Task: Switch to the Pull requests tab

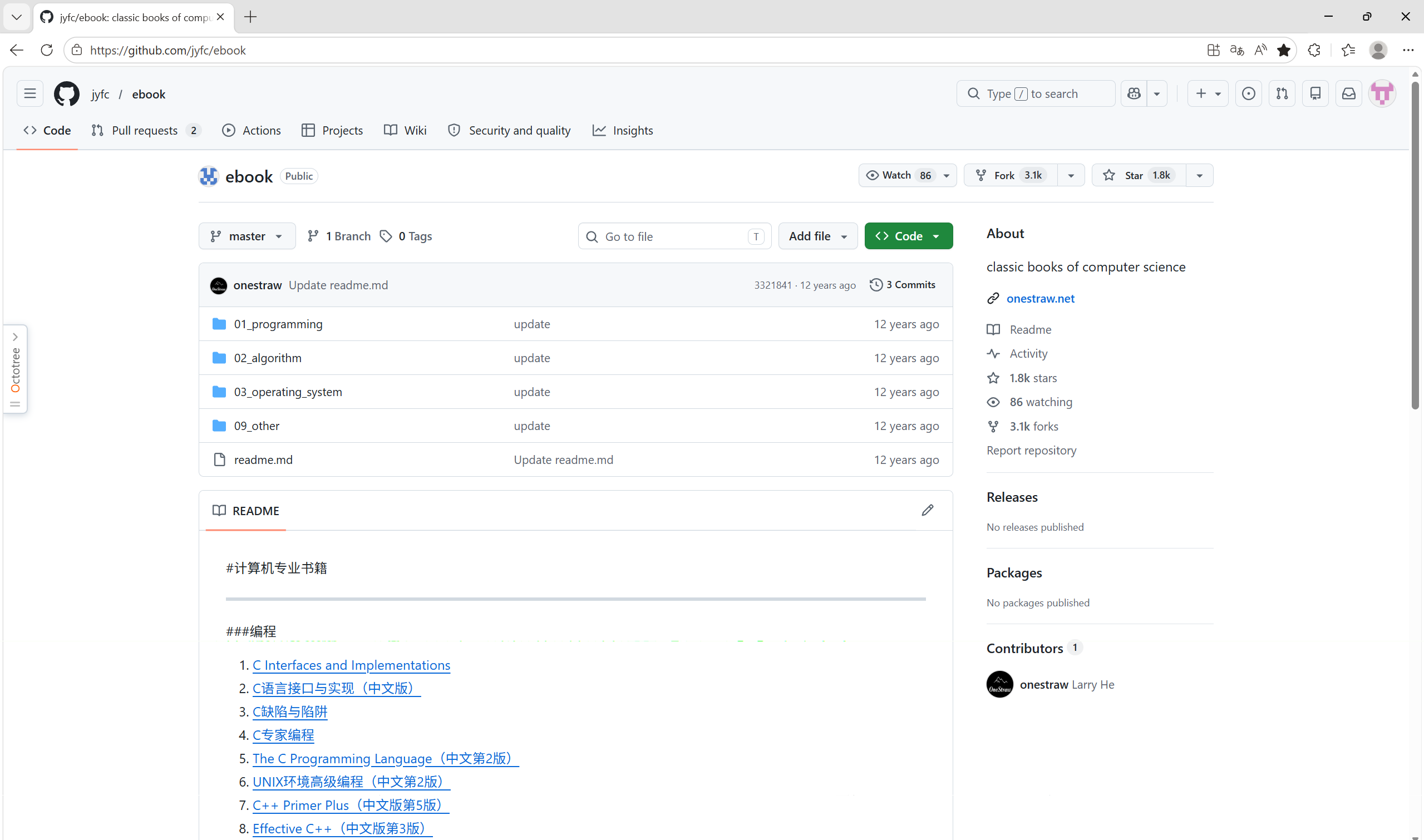Action: pos(146,131)
